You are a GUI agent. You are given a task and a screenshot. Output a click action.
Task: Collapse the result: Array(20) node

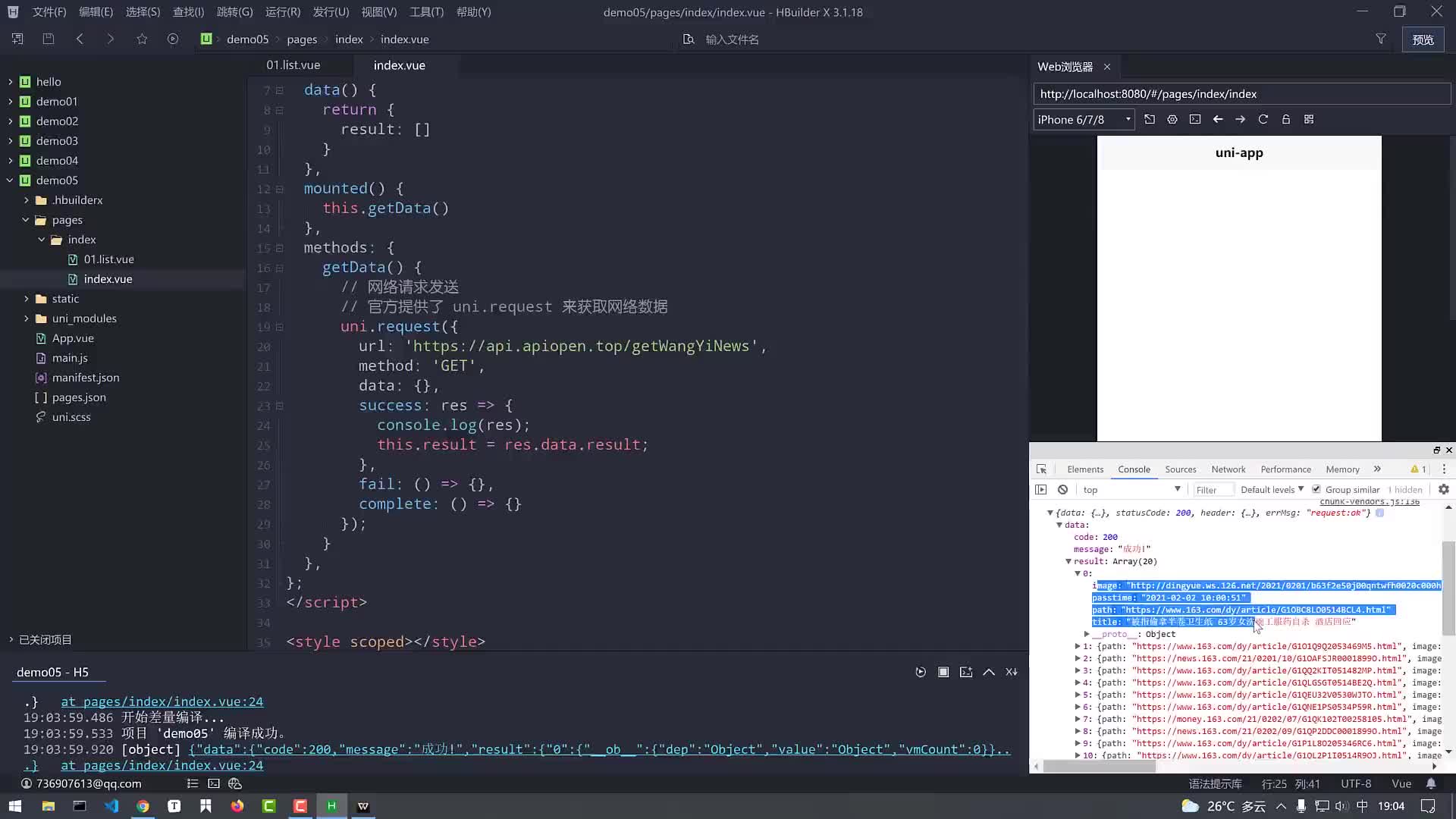(1068, 562)
